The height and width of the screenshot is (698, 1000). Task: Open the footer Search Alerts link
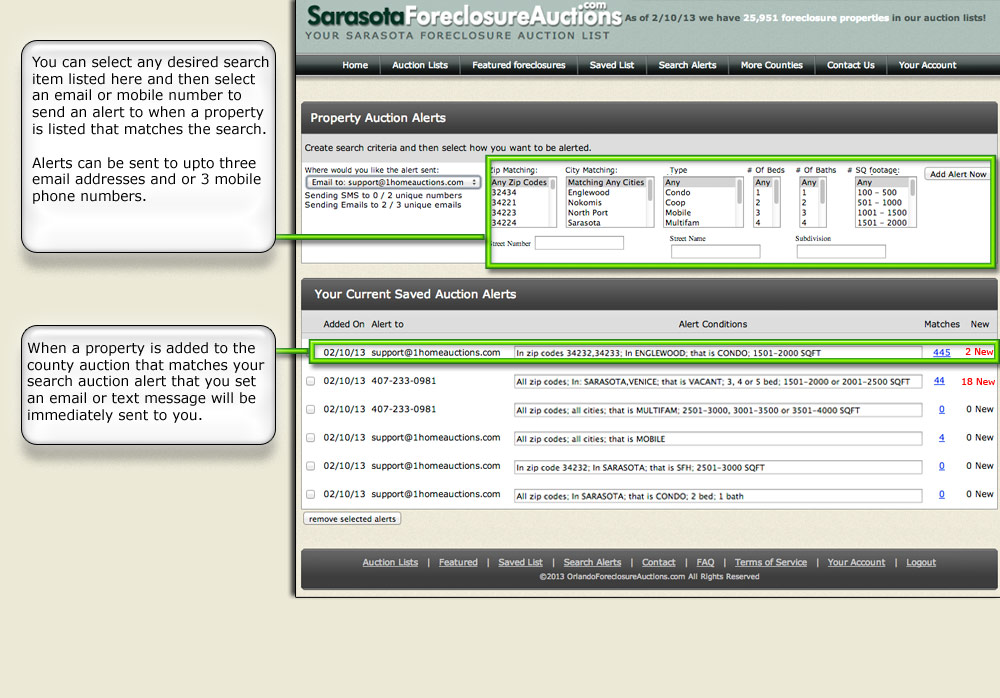click(x=592, y=562)
